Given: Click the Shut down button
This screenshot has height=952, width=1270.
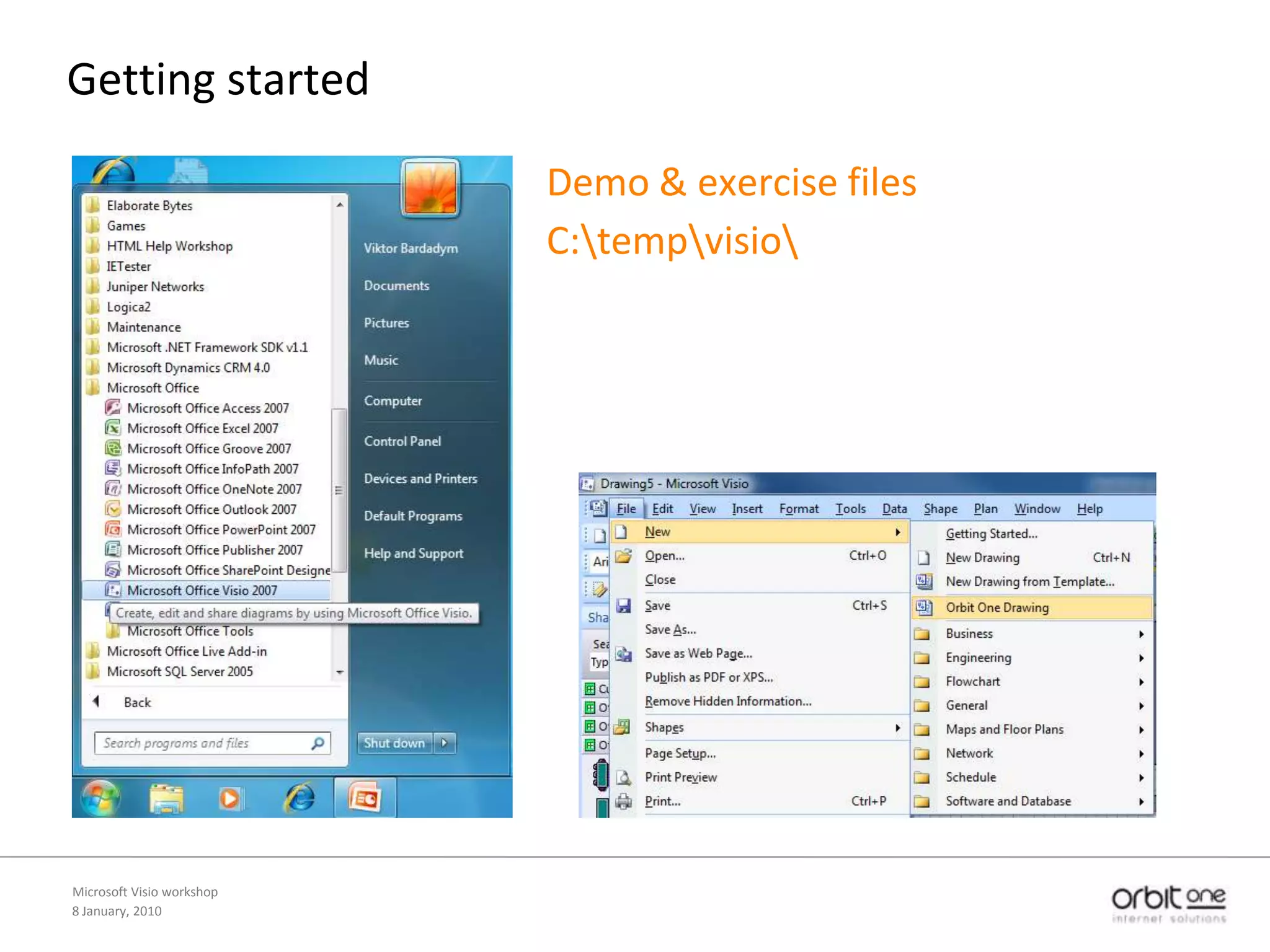Looking at the screenshot, I should click(395, 743).
